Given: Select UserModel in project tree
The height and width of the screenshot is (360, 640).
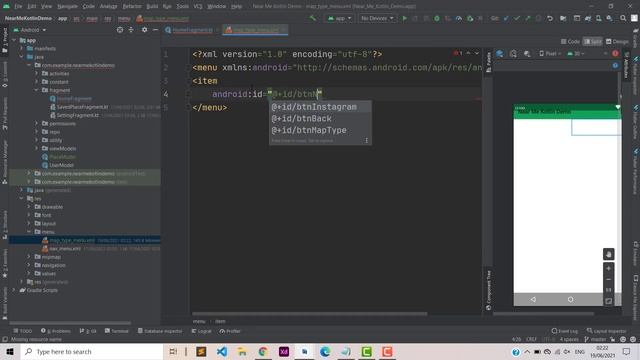Looking at the screenshot, I should click(x=61, y=165).
